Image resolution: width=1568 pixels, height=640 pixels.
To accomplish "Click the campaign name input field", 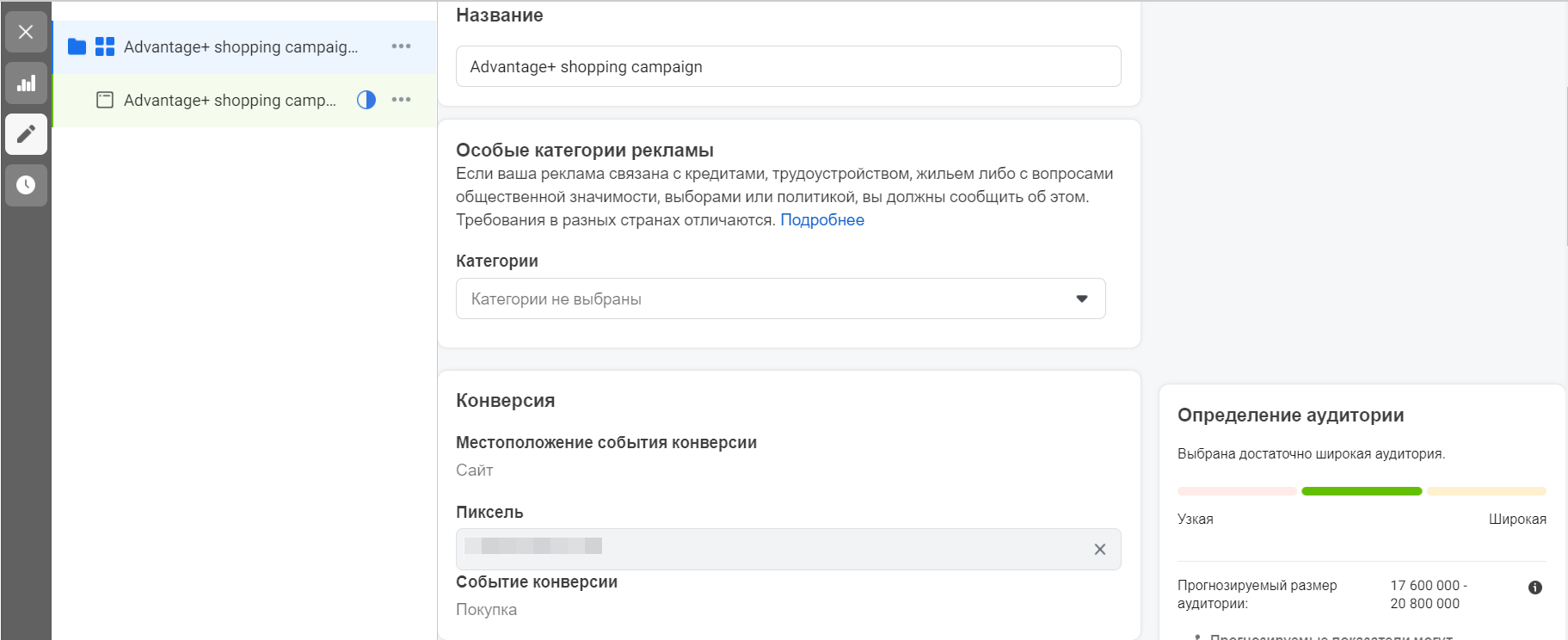I will [788, 66].
